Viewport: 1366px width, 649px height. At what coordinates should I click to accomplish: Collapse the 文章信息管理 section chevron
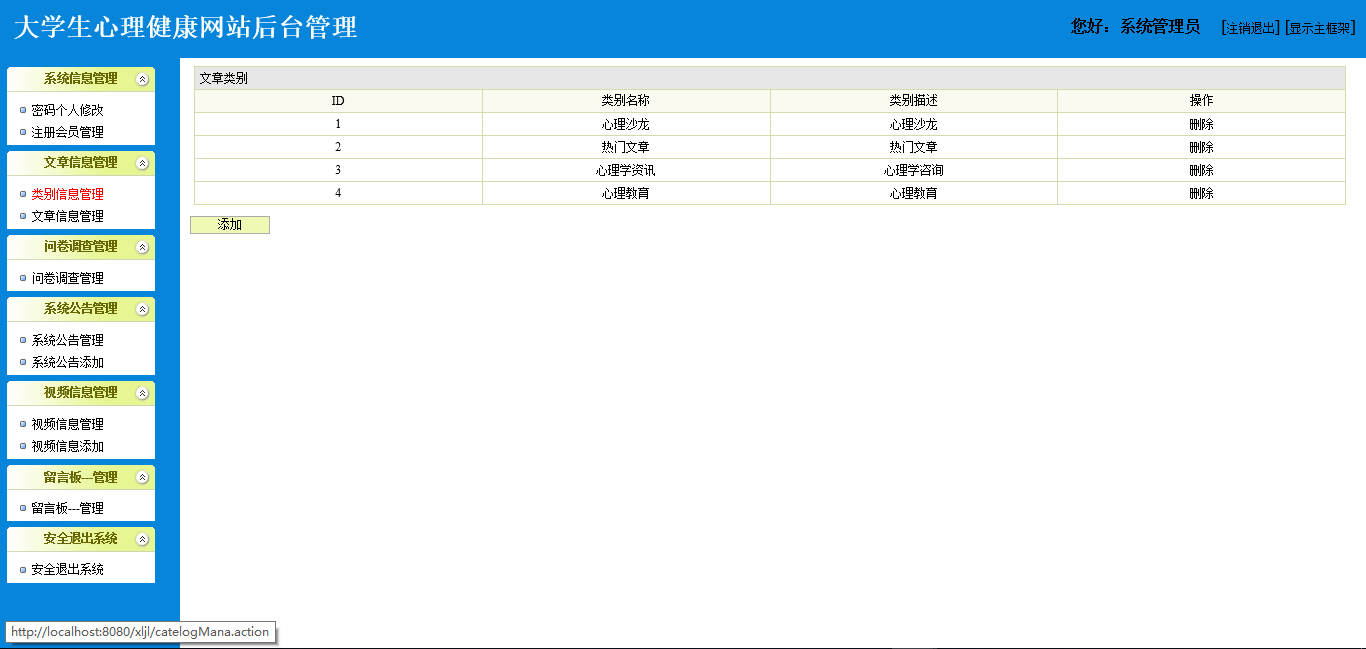(143, 163)
